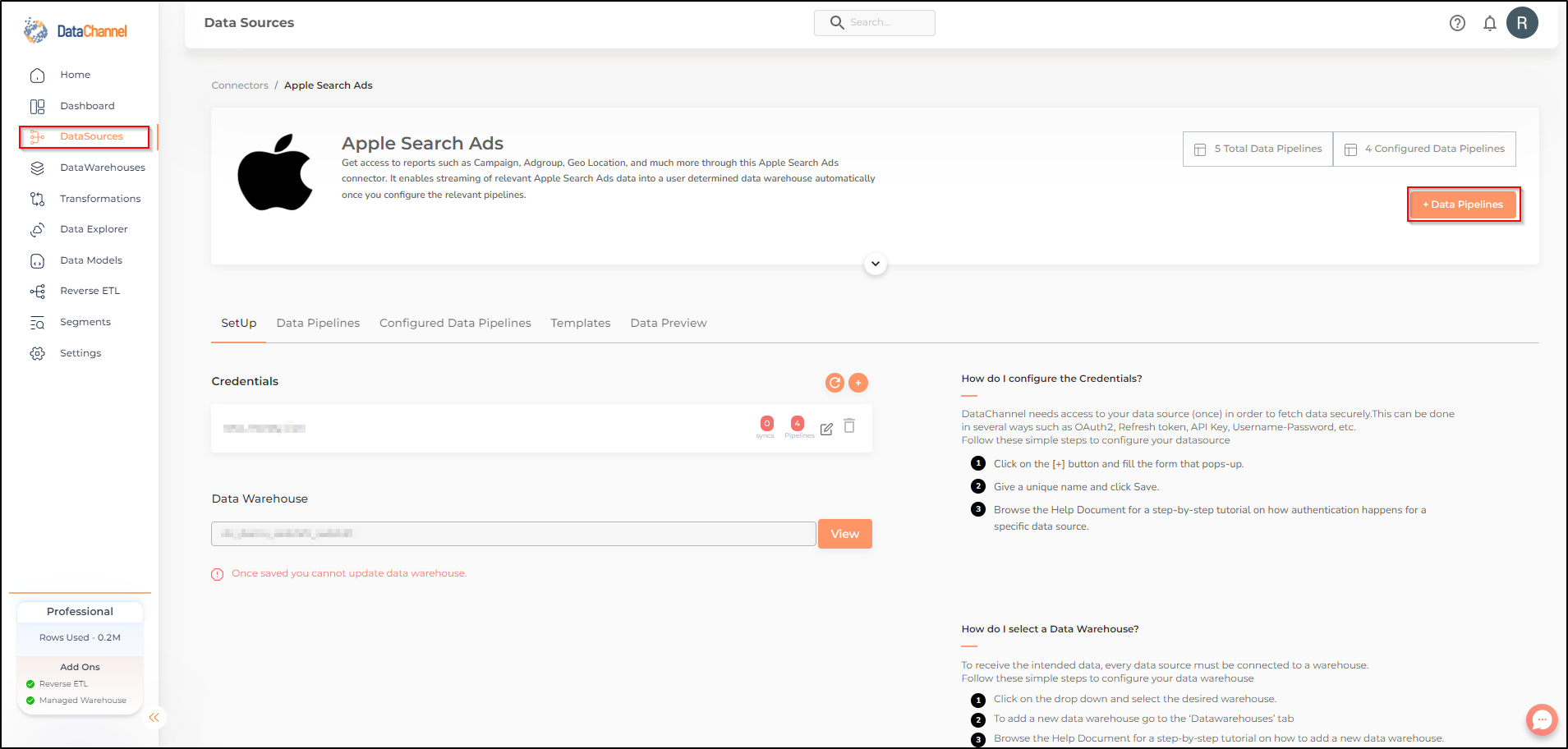
Task: Open the Segments sidebar icon
Action: tap(37, 322)
